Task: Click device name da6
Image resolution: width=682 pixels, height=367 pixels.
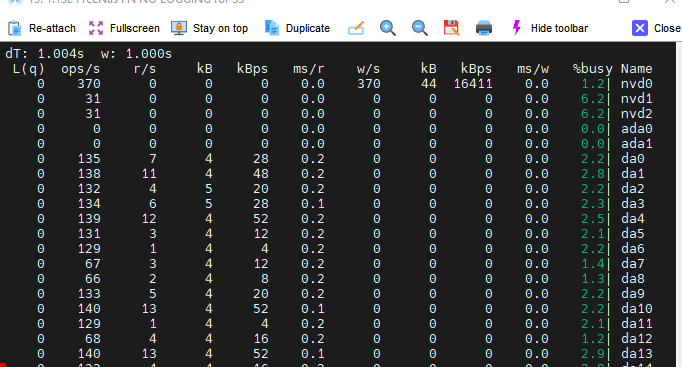Action: pyautogui.click(x=632, y=249)
